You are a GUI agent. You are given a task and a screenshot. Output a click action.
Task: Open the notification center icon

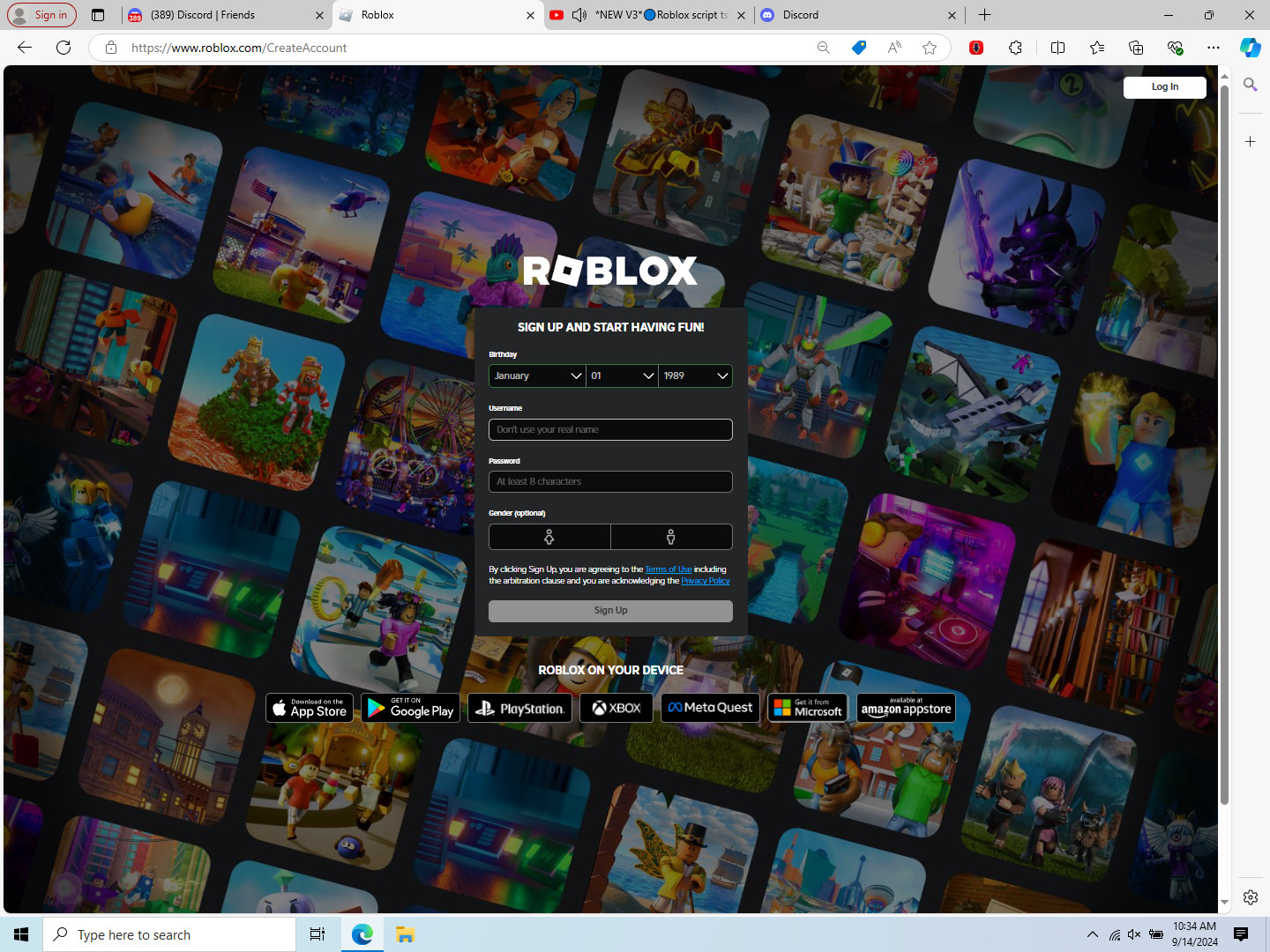click(1241, 934)
